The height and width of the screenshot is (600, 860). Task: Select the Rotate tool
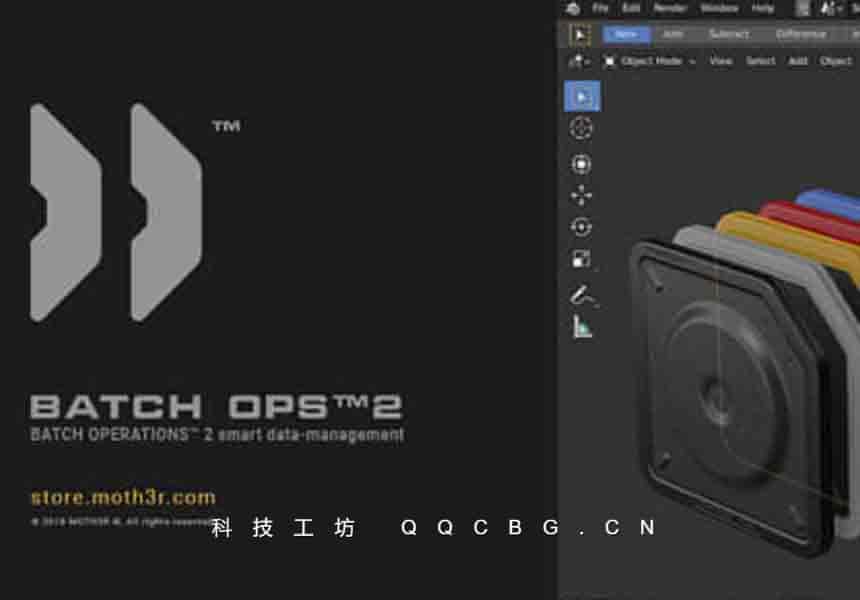point(581,227)
